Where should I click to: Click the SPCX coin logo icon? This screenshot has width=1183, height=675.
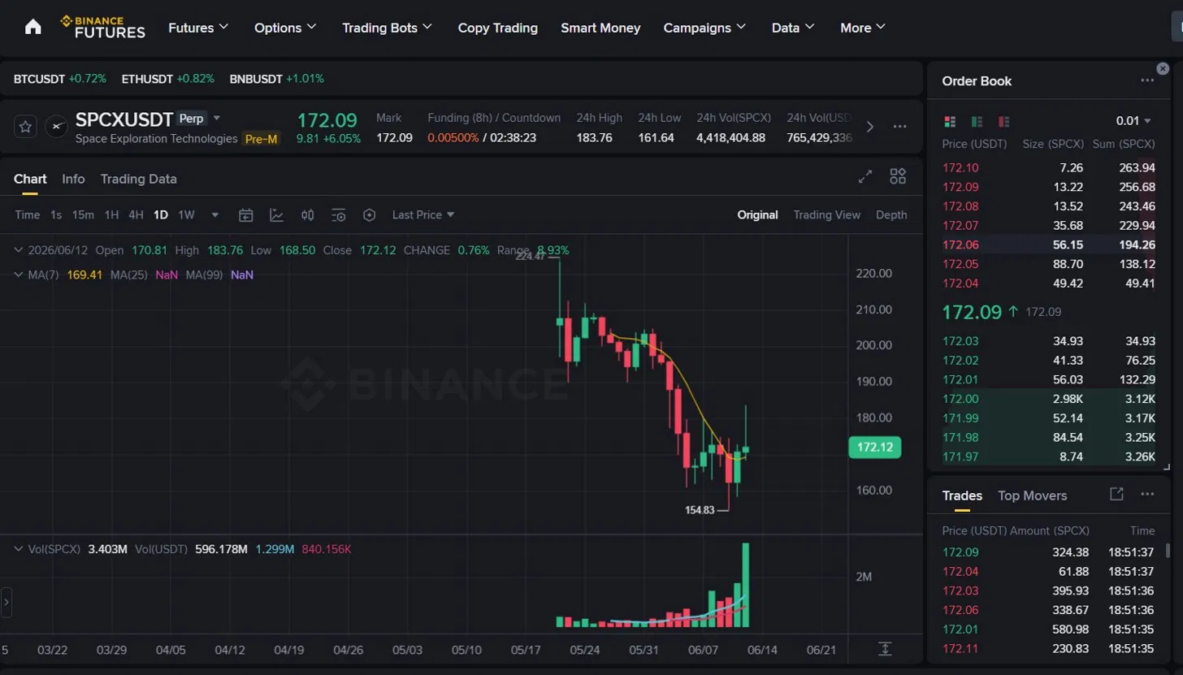[x=56, y=127]
